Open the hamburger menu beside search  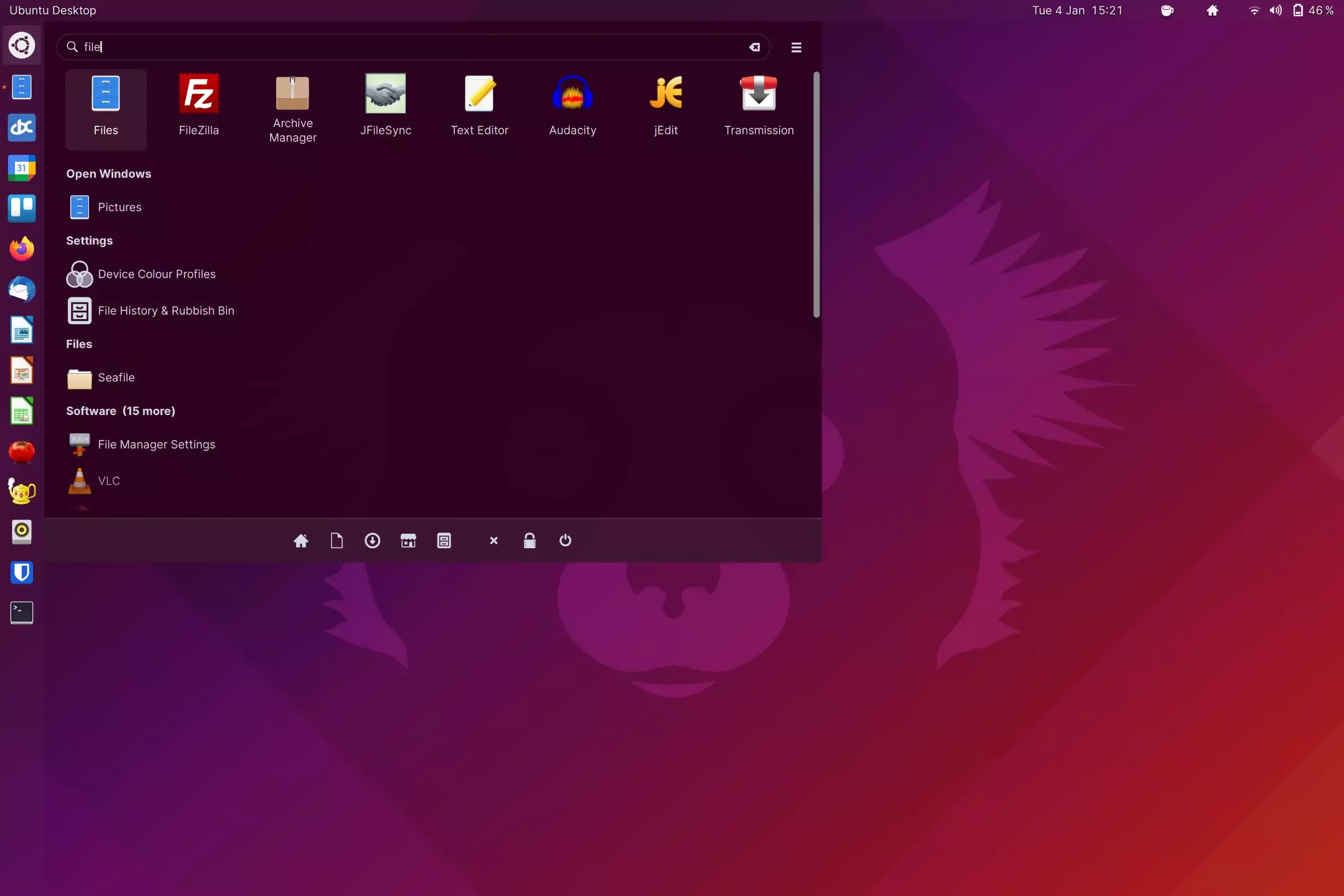(x=796, y=47)
